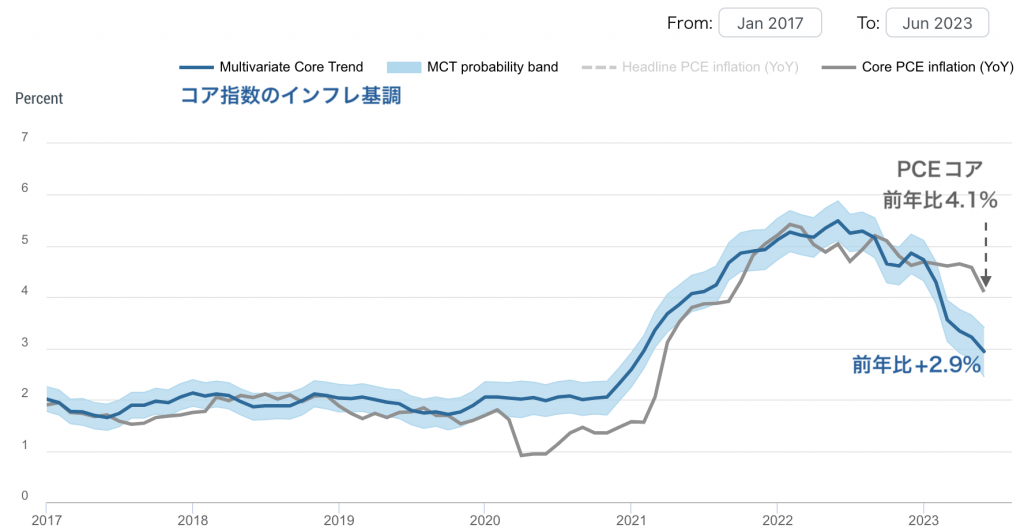The image size is (1024, 528).
Task: Click the blue line endpoint at June 2023
Action: pyautogui.click(x=984, y=352)
